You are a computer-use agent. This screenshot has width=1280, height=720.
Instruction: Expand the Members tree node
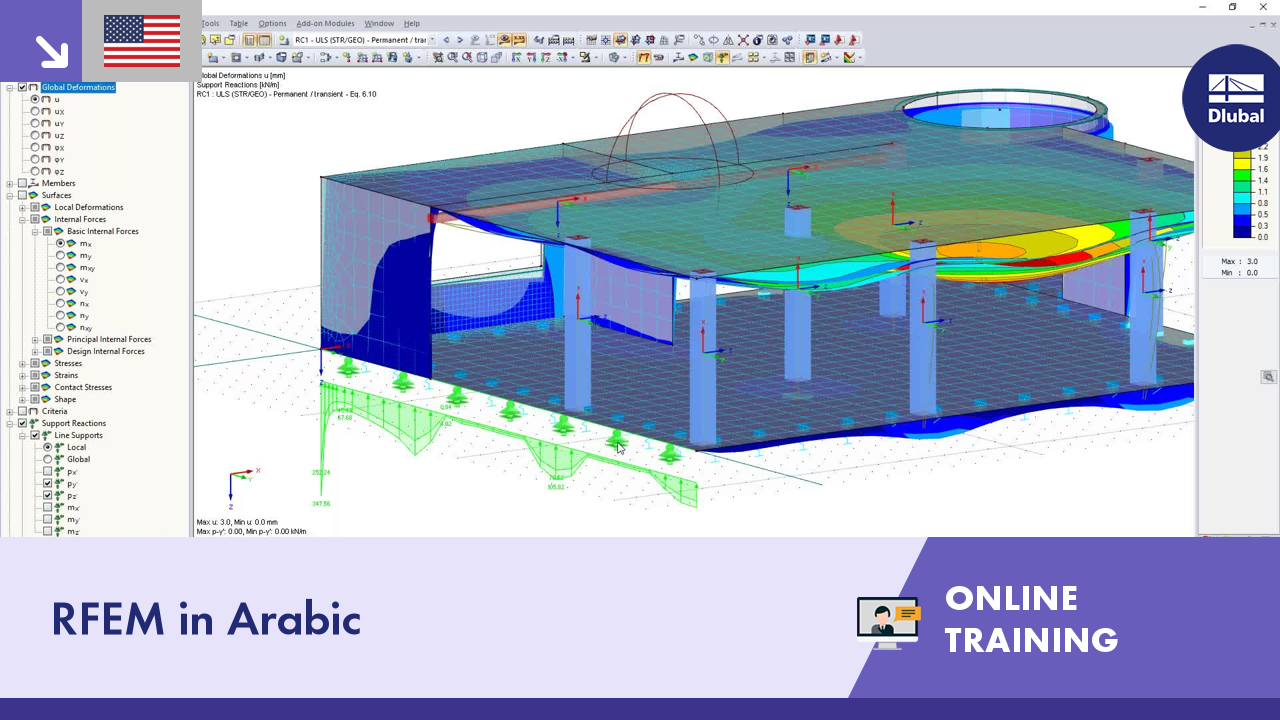[x=8, y=183]
